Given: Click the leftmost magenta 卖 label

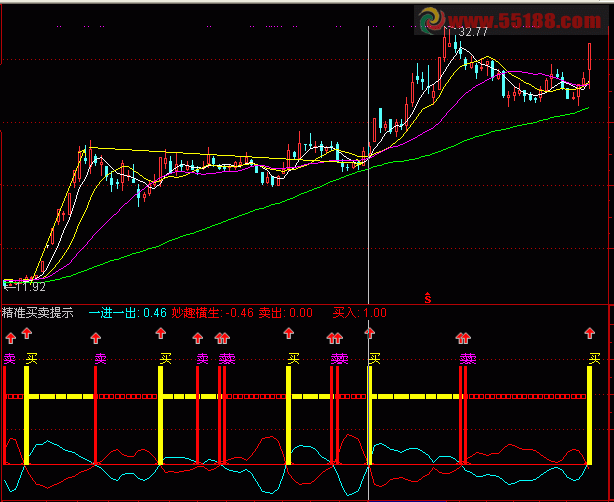Looking at the screenshot, I should coord(10,358).
